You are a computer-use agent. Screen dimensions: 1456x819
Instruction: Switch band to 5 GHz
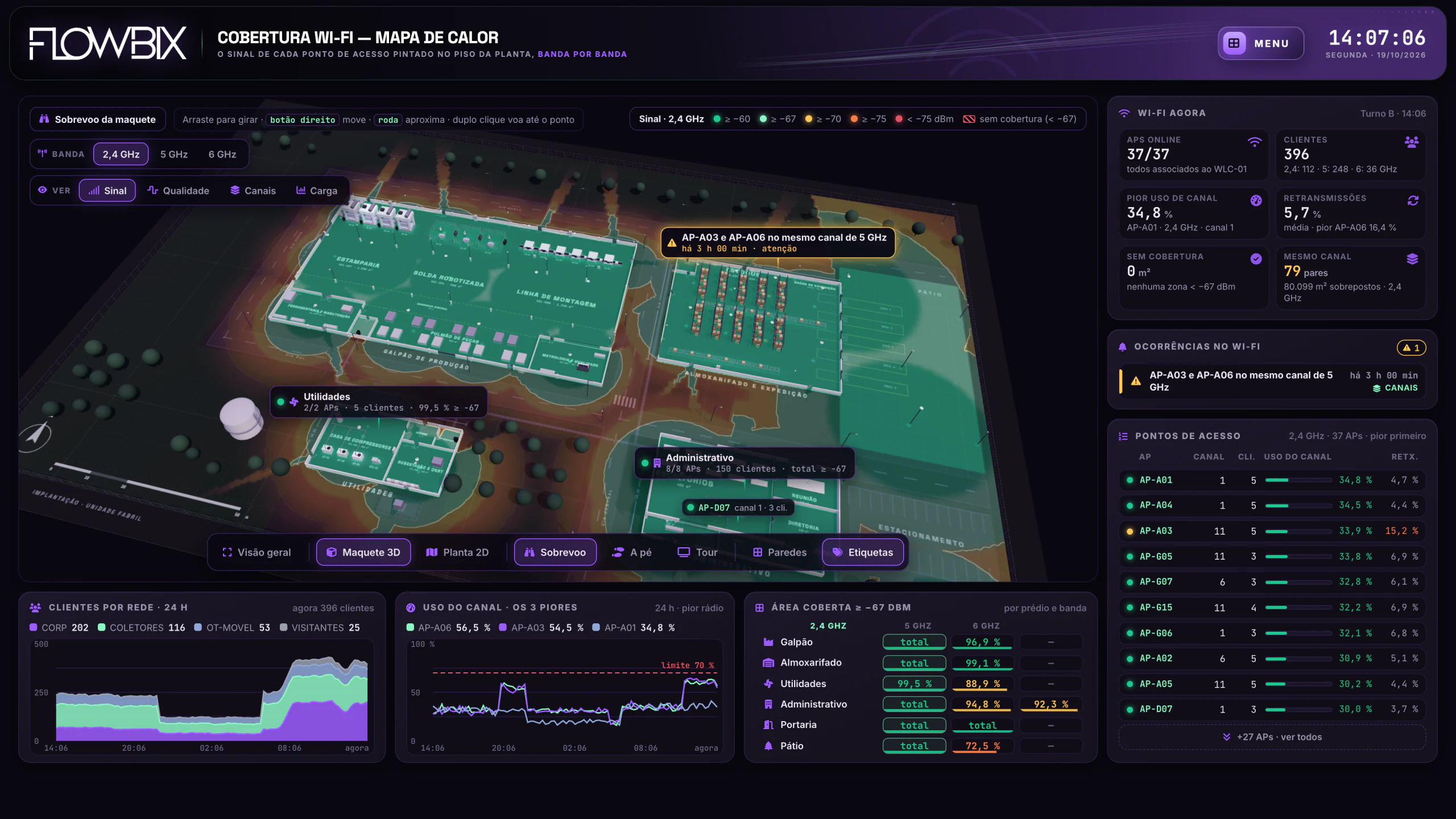click(x=173, y=154)
